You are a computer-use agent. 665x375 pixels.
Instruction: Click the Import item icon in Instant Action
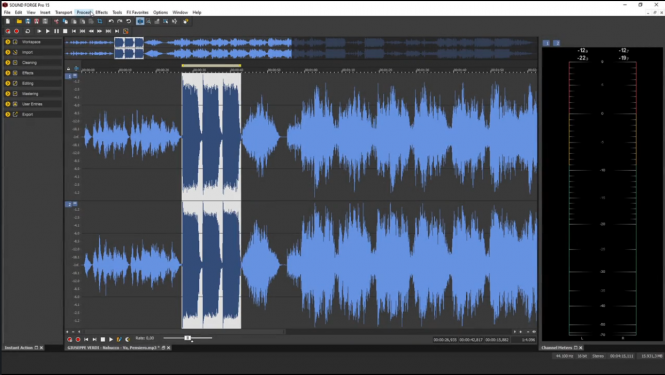[x=15, y=52]
